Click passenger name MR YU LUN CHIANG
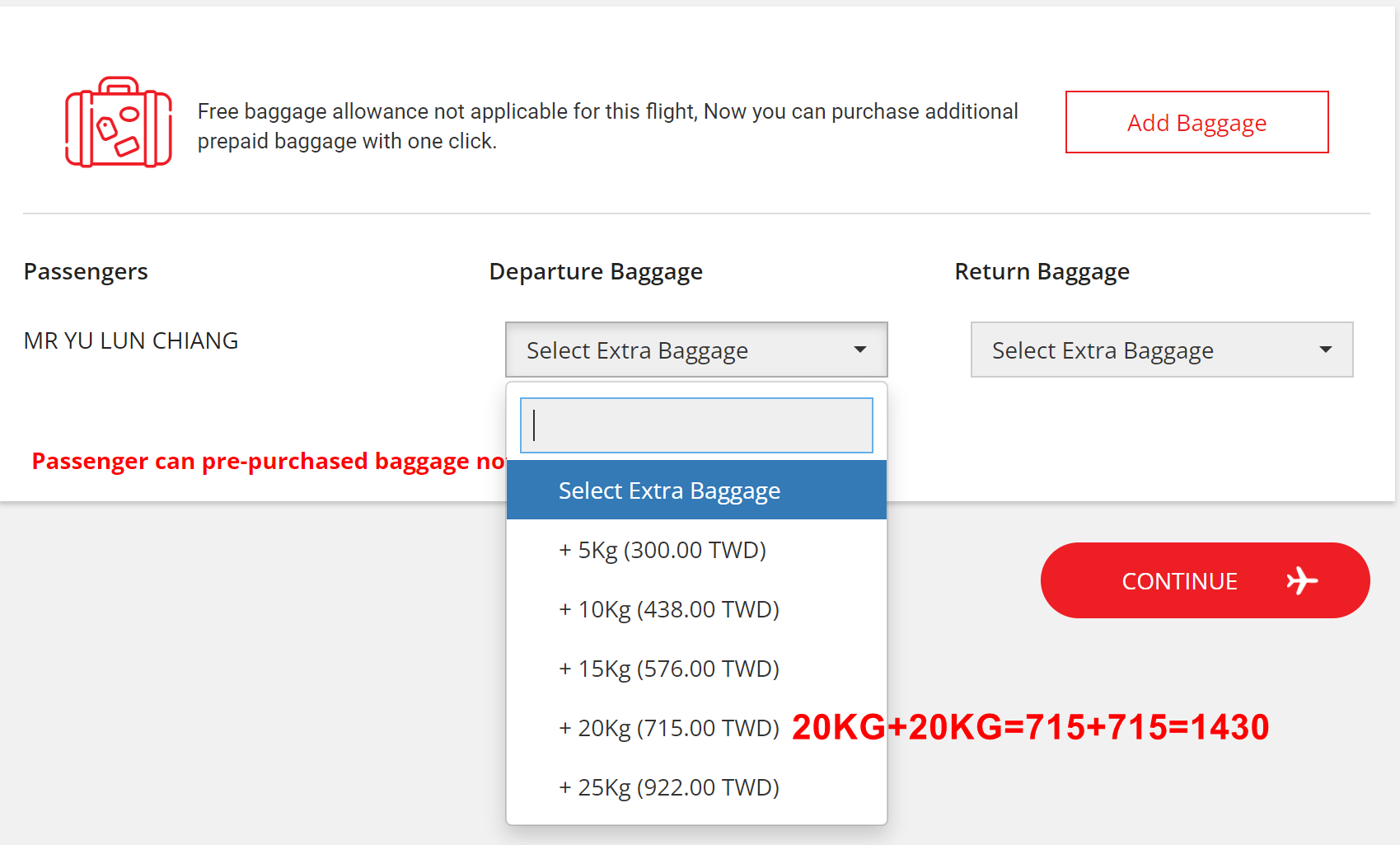Screen dimensions: 1400x845 131,340
